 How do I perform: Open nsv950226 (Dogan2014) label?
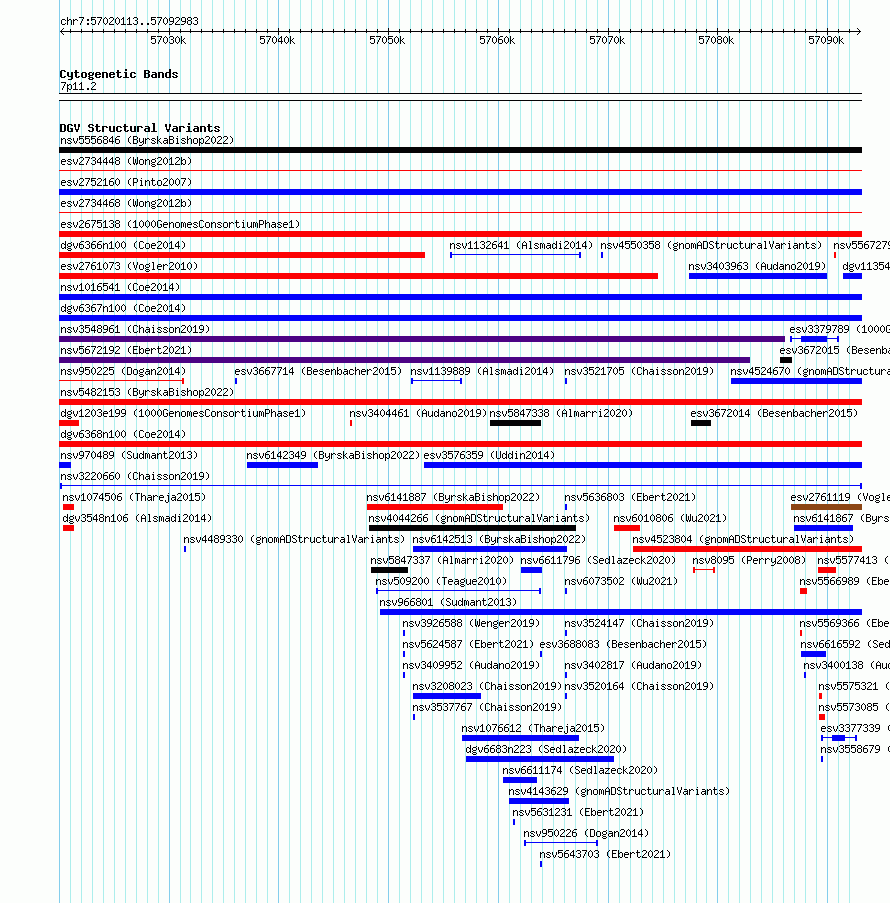pyautogui.click(x=586, y=833)
